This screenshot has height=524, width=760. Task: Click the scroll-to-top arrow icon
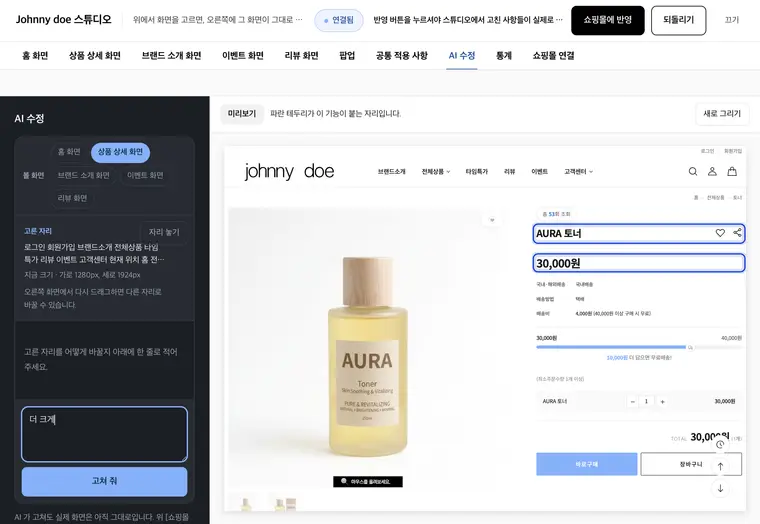(x=720, y=466)
